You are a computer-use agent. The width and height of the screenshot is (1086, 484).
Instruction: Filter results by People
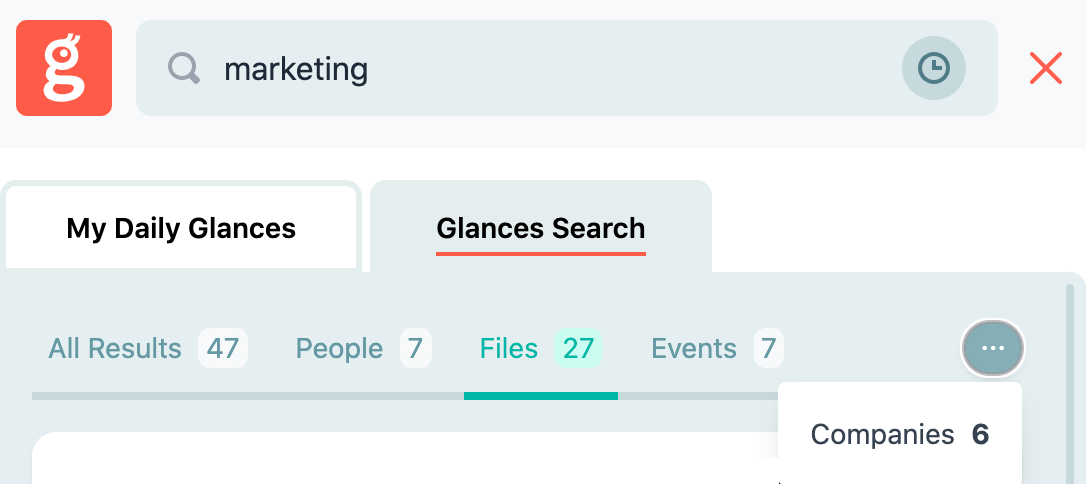tap(339, 348)
